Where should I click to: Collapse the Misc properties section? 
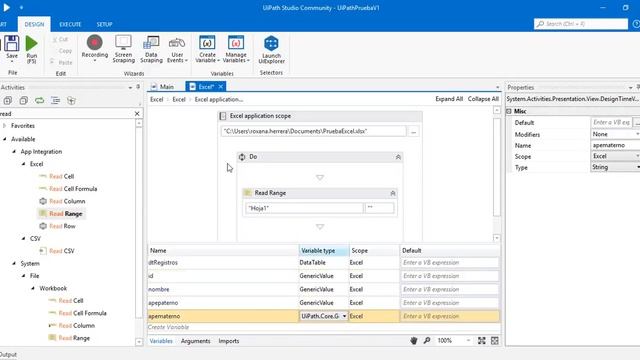click(x=509, y=111)
